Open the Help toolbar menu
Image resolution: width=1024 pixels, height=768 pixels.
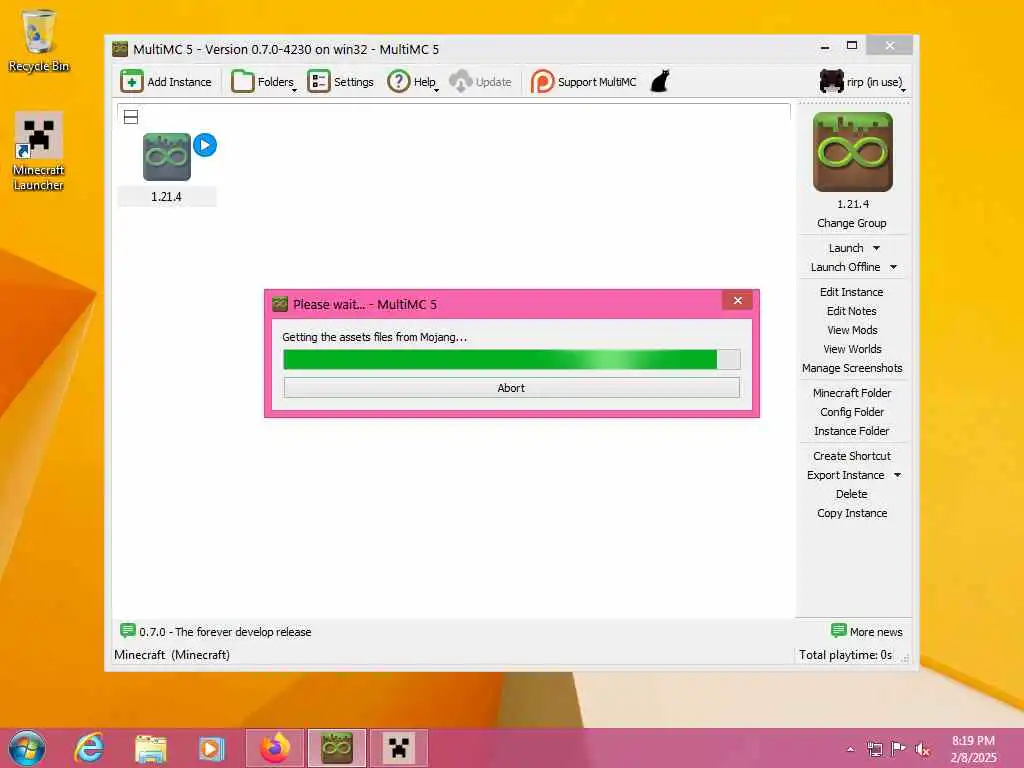coord(413,82)
